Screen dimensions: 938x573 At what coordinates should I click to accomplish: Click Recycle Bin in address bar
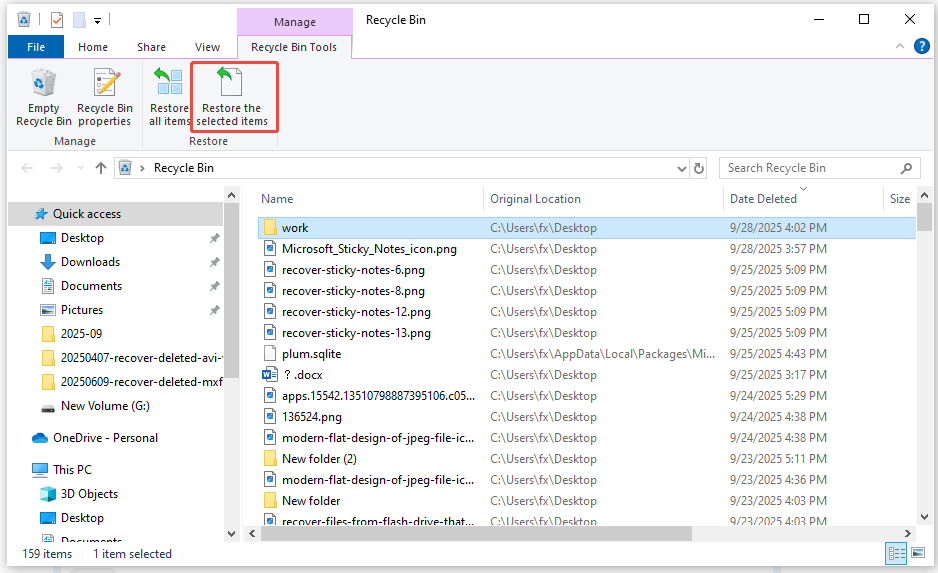tap(184, 168)
